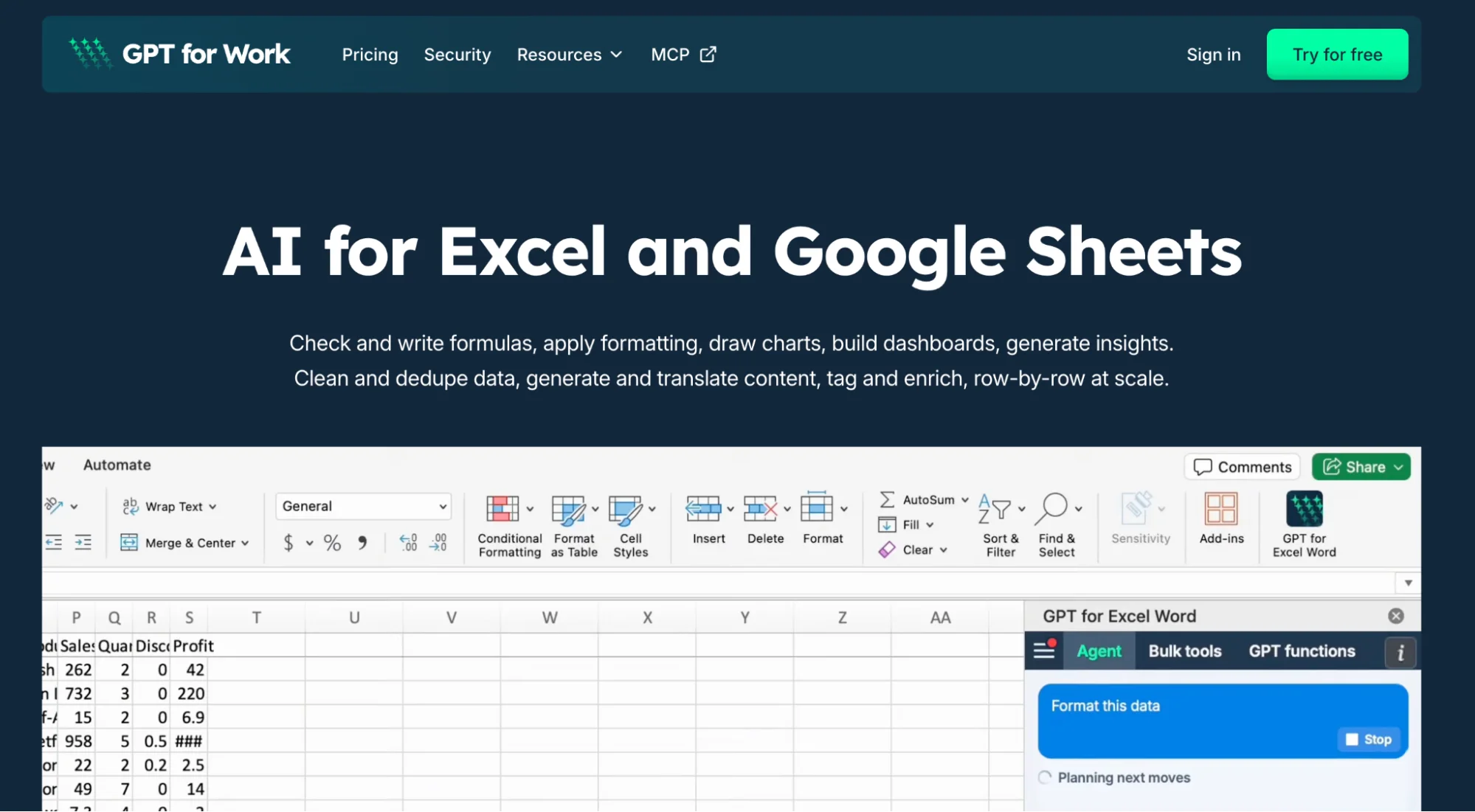The width and height of the screenshot is (1475, 812).
Task: Click the info icon in sidebar
Action: [1400, 653]
